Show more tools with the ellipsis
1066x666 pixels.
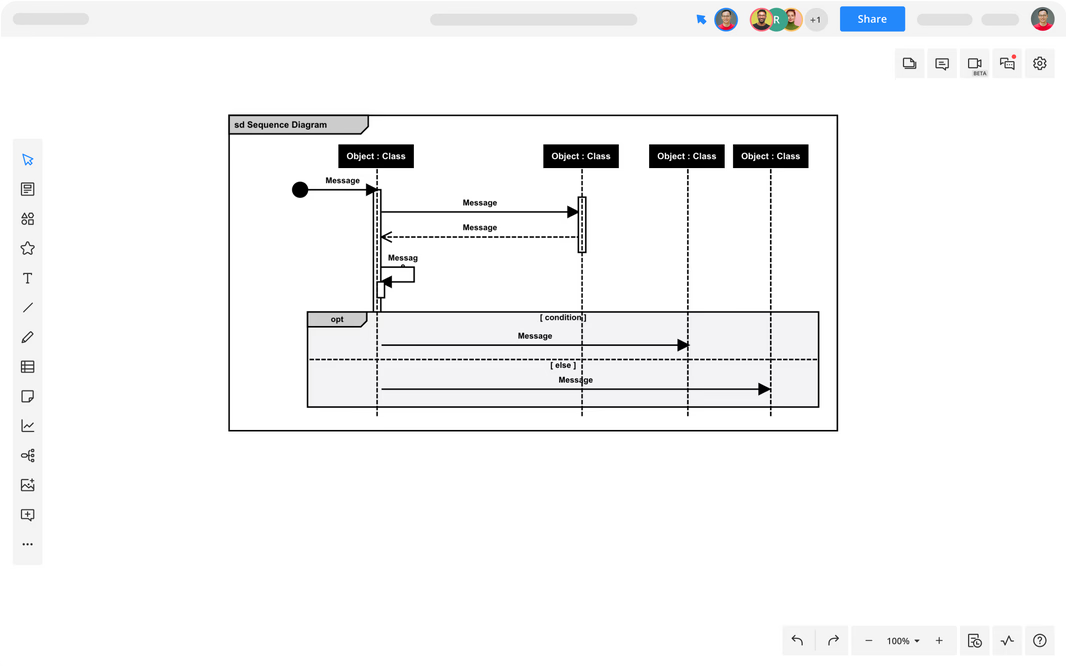tap(27, 544)
